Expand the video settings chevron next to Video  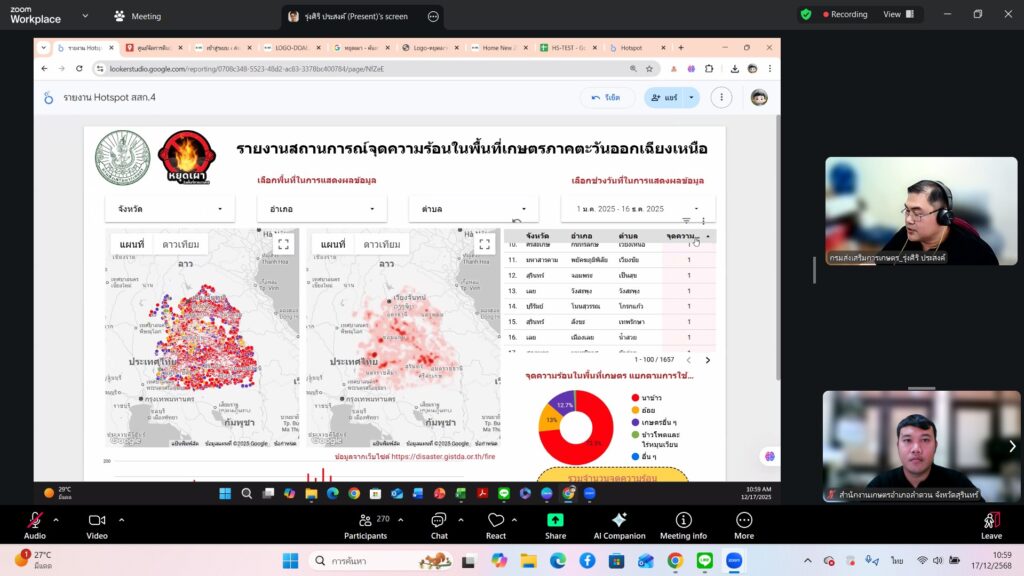pyautogui.click(x=121, y=519)
